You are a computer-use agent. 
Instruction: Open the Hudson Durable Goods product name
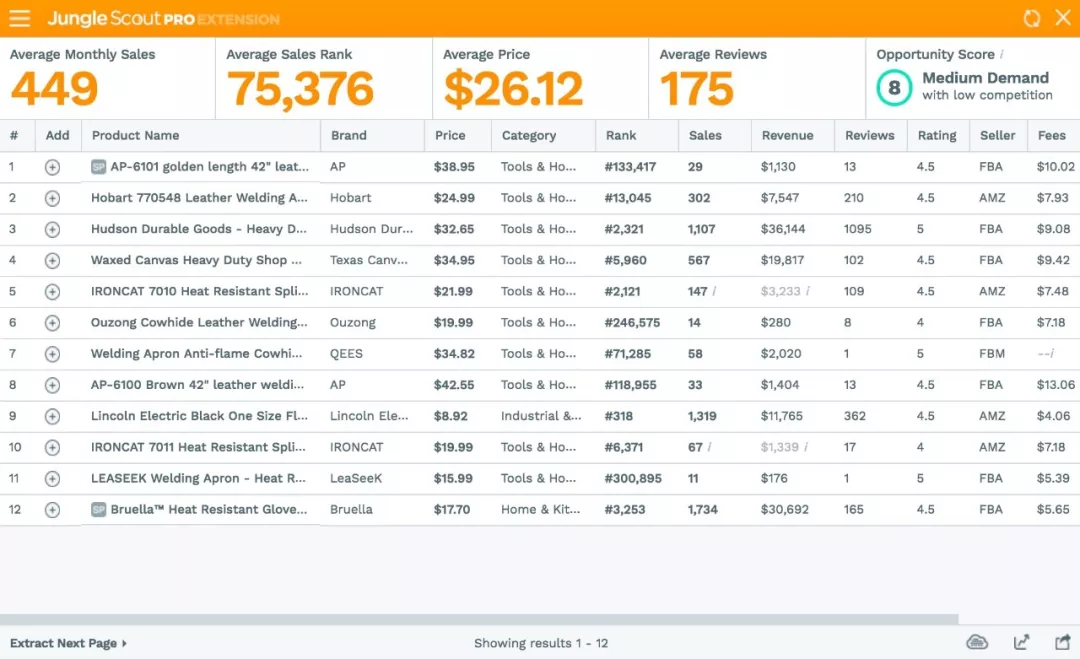198,229
